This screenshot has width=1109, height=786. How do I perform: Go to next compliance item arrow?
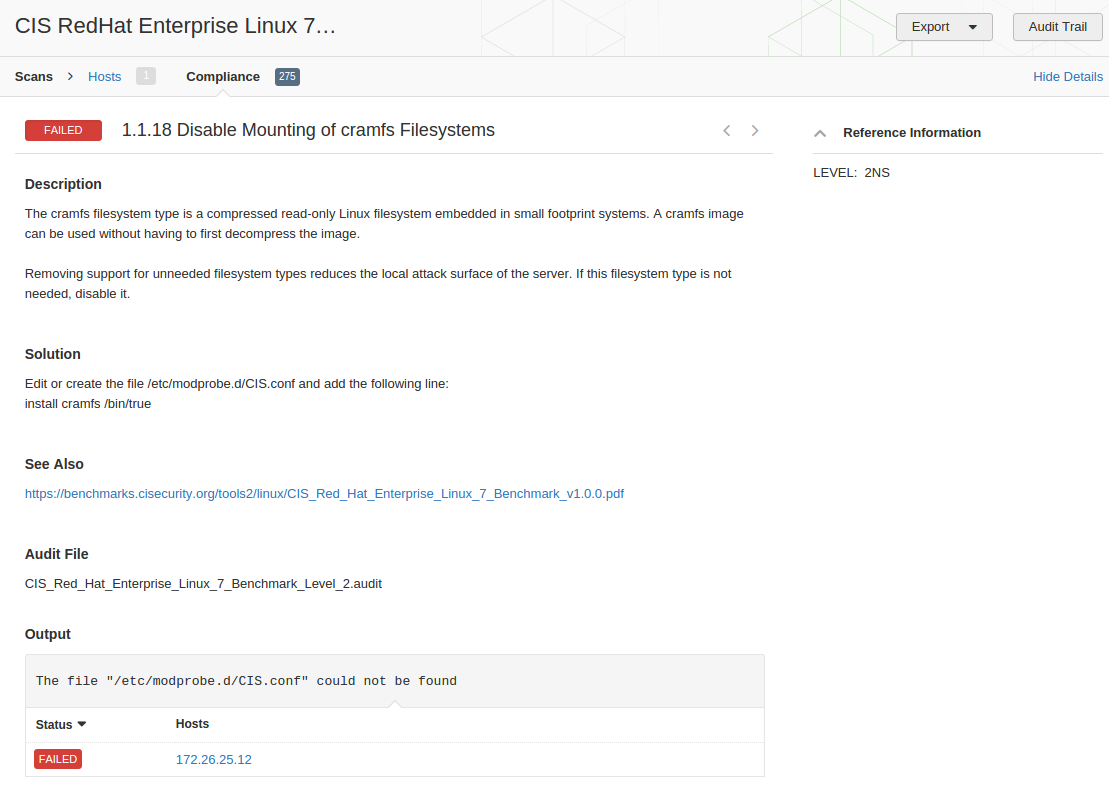coord(755,130)
